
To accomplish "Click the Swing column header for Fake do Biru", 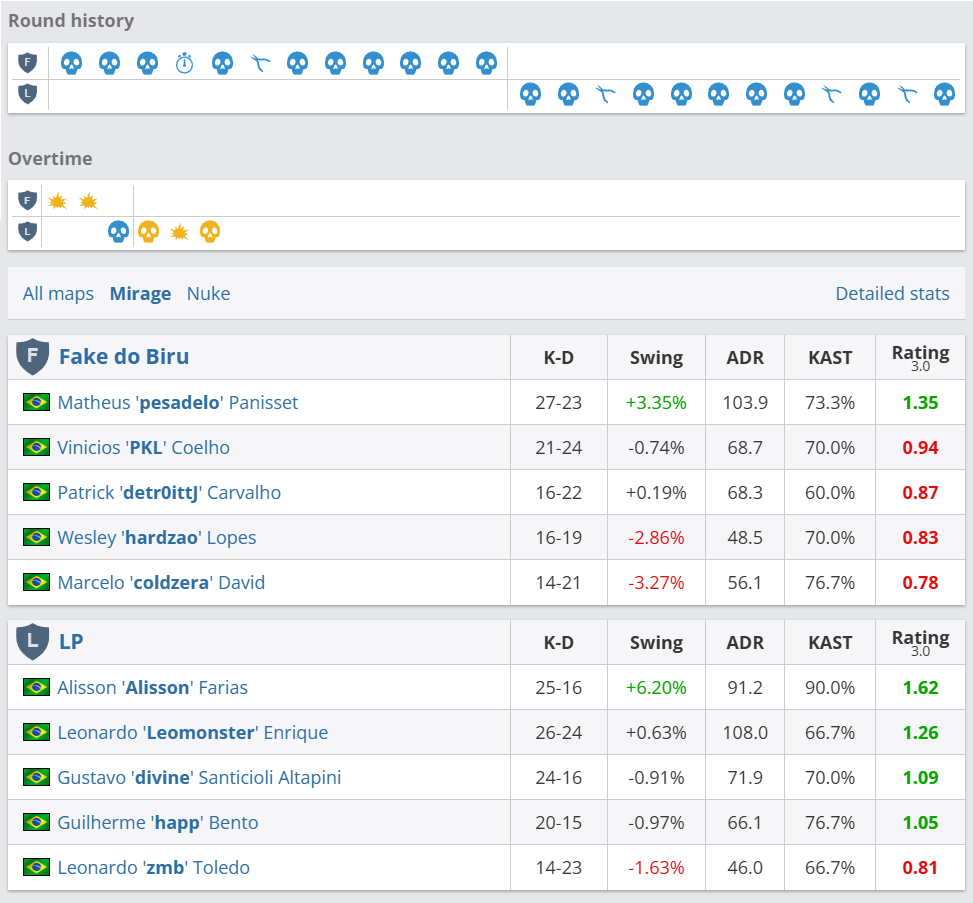I will 656,357.
